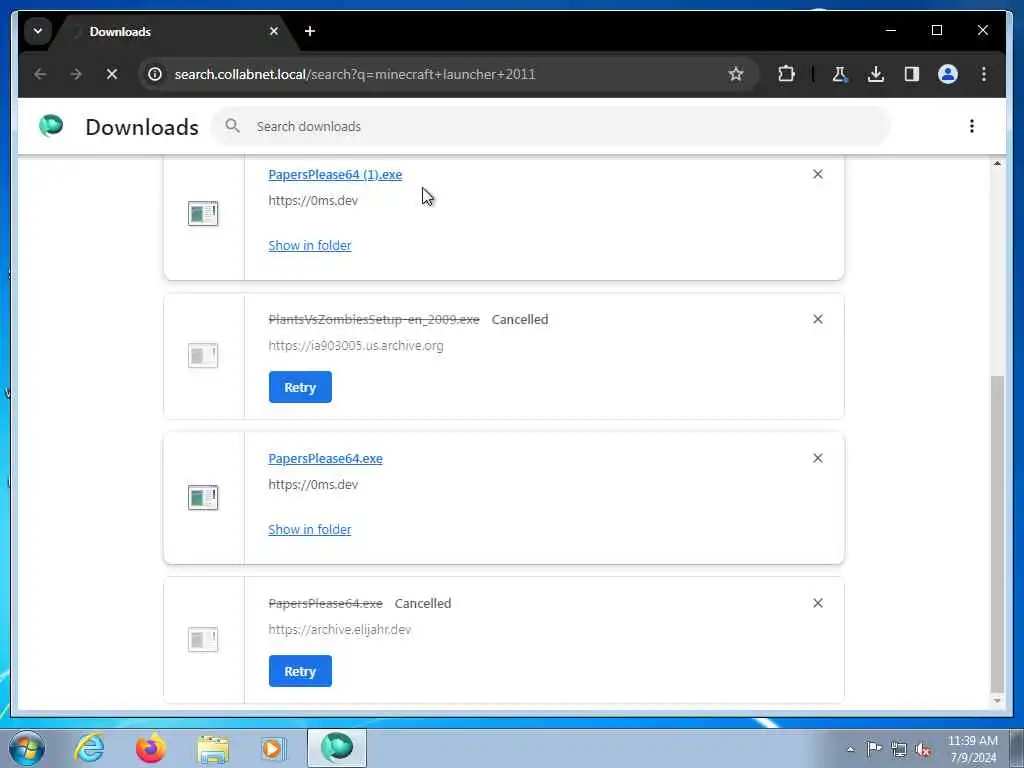Open the user profile avatar
Screen dimensions: 1024x768
point(948,74)
